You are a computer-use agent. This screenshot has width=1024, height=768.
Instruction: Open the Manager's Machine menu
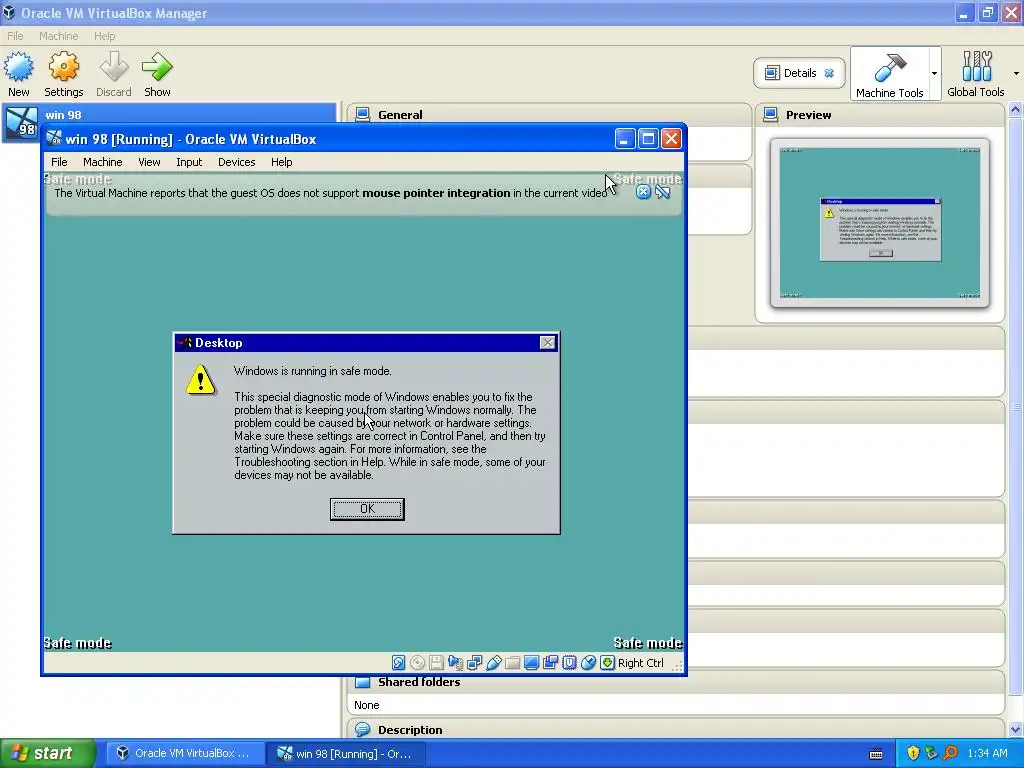click(58, 36)
